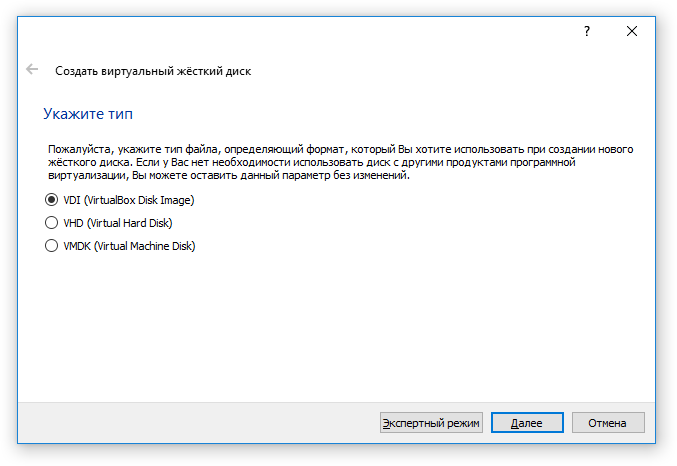Viewport: 677px width, 466px height.
Task: Click the 'VDI (VirtualBox Disk Image)' label text
Action: (129, 200)
